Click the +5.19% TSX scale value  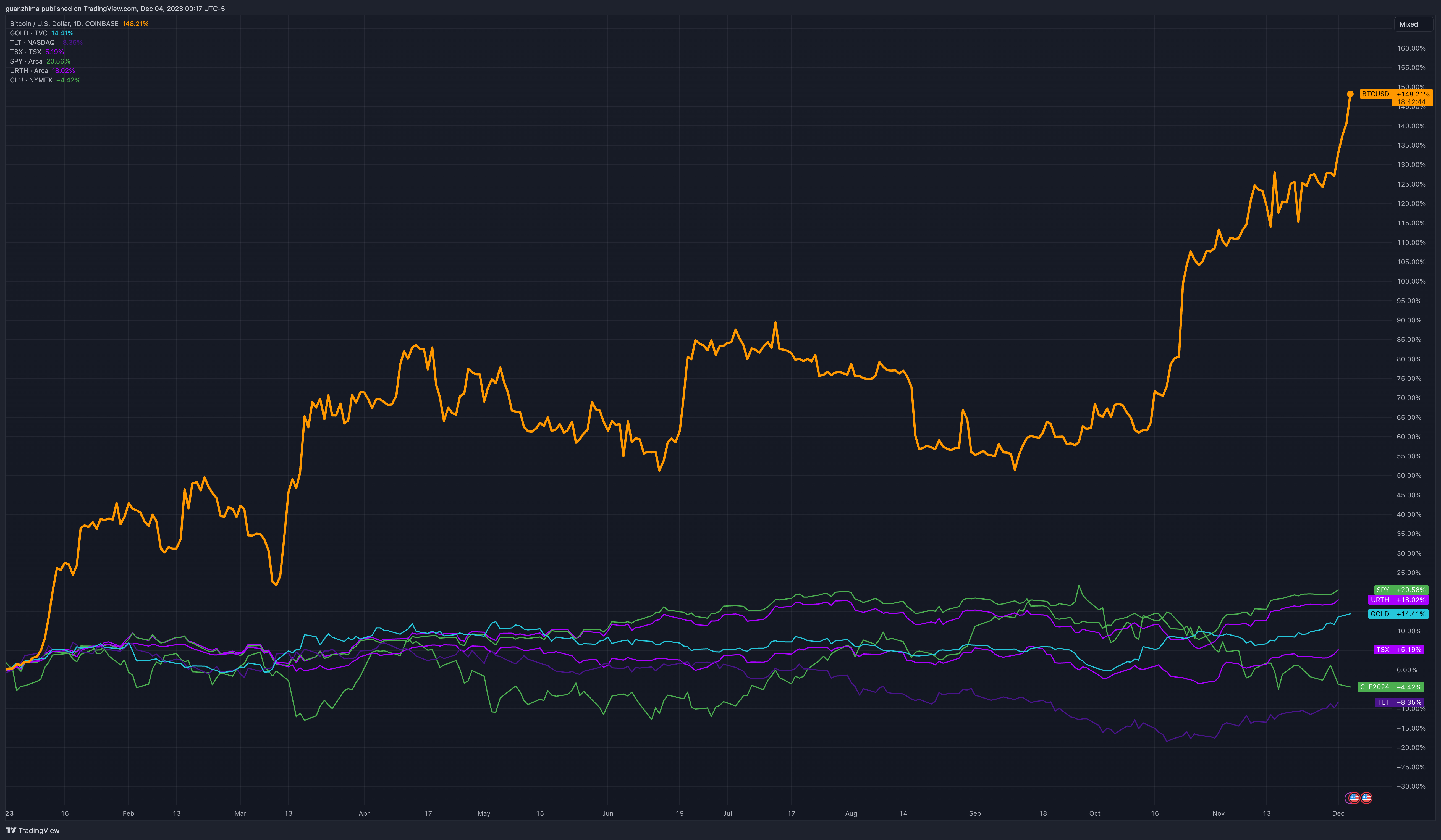click(x=1408, y=650)
